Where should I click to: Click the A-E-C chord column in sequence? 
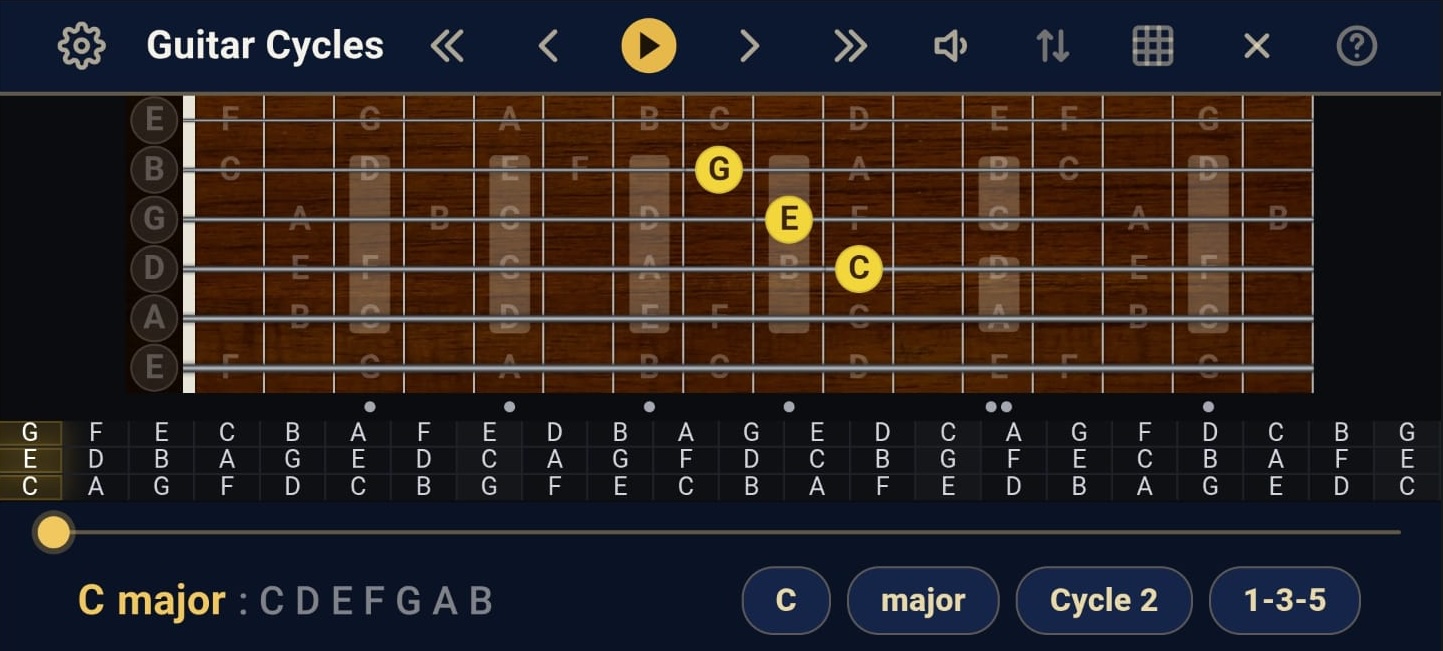(358, 460)
